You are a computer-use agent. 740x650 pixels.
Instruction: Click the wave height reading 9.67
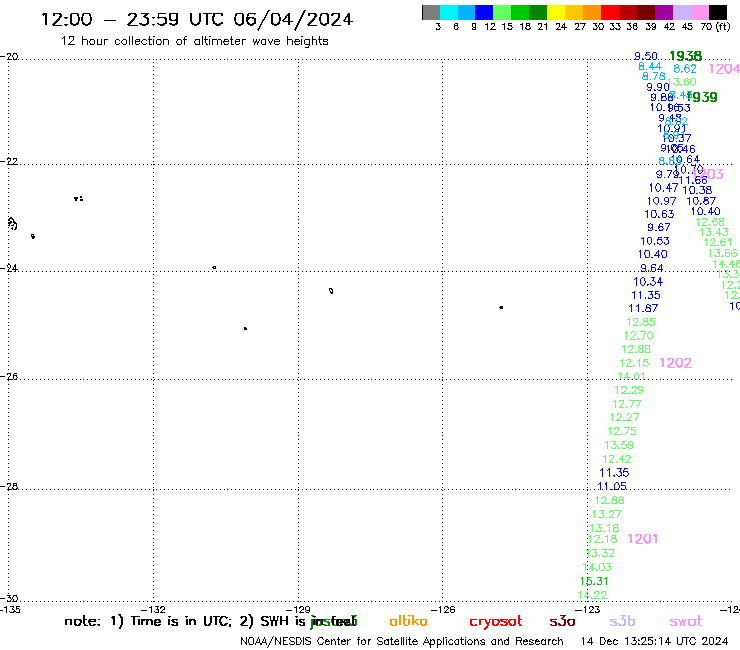(x=658, y=227)
